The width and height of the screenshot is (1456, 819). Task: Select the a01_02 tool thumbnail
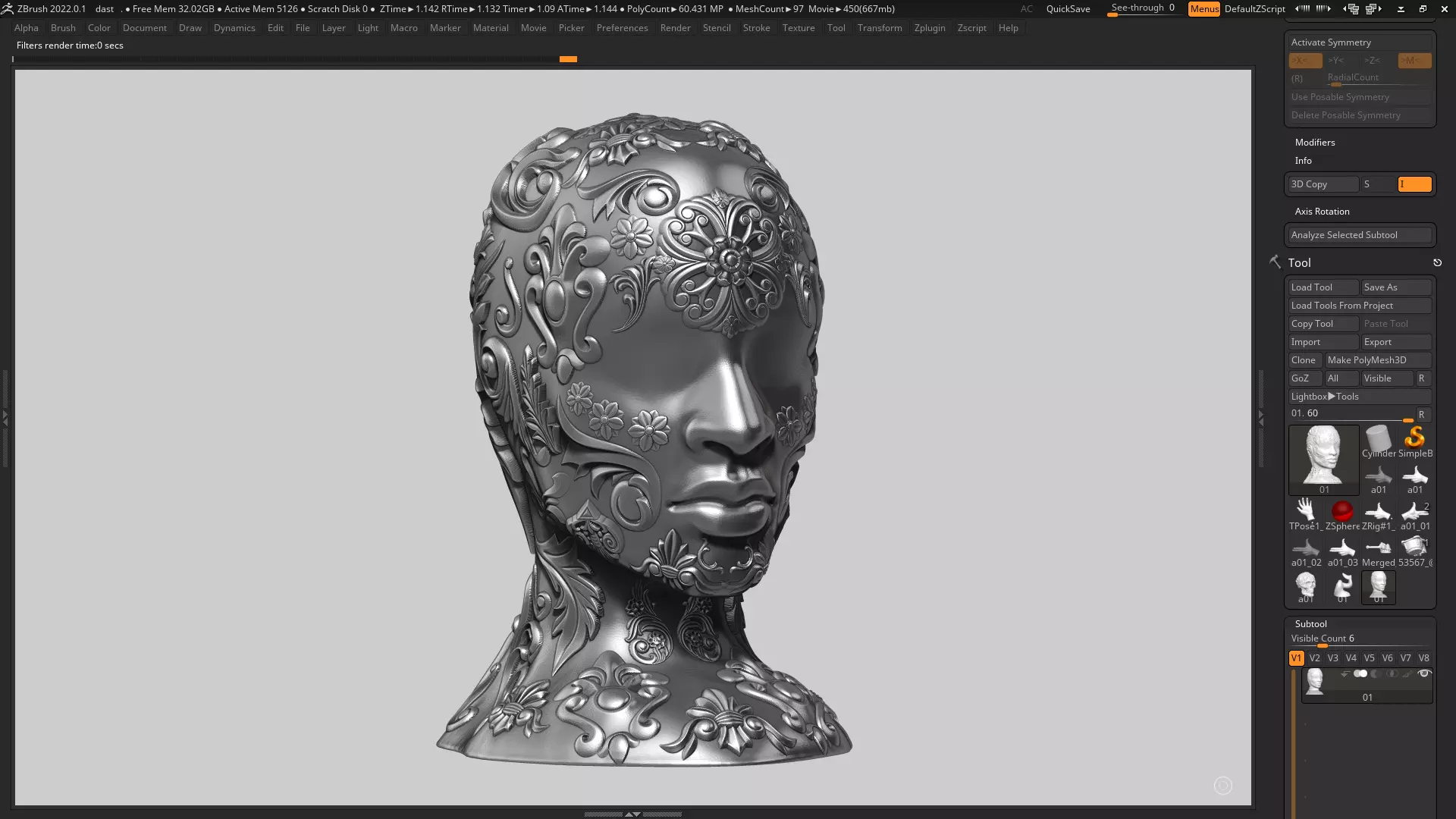[x=1306, y=551]
